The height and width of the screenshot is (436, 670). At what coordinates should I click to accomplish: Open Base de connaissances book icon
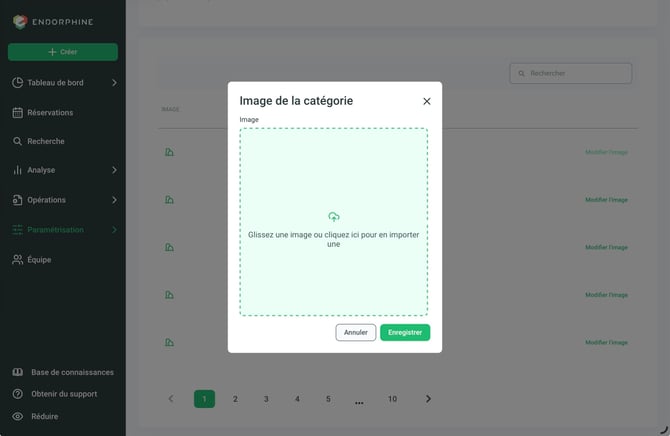(18, 372)
